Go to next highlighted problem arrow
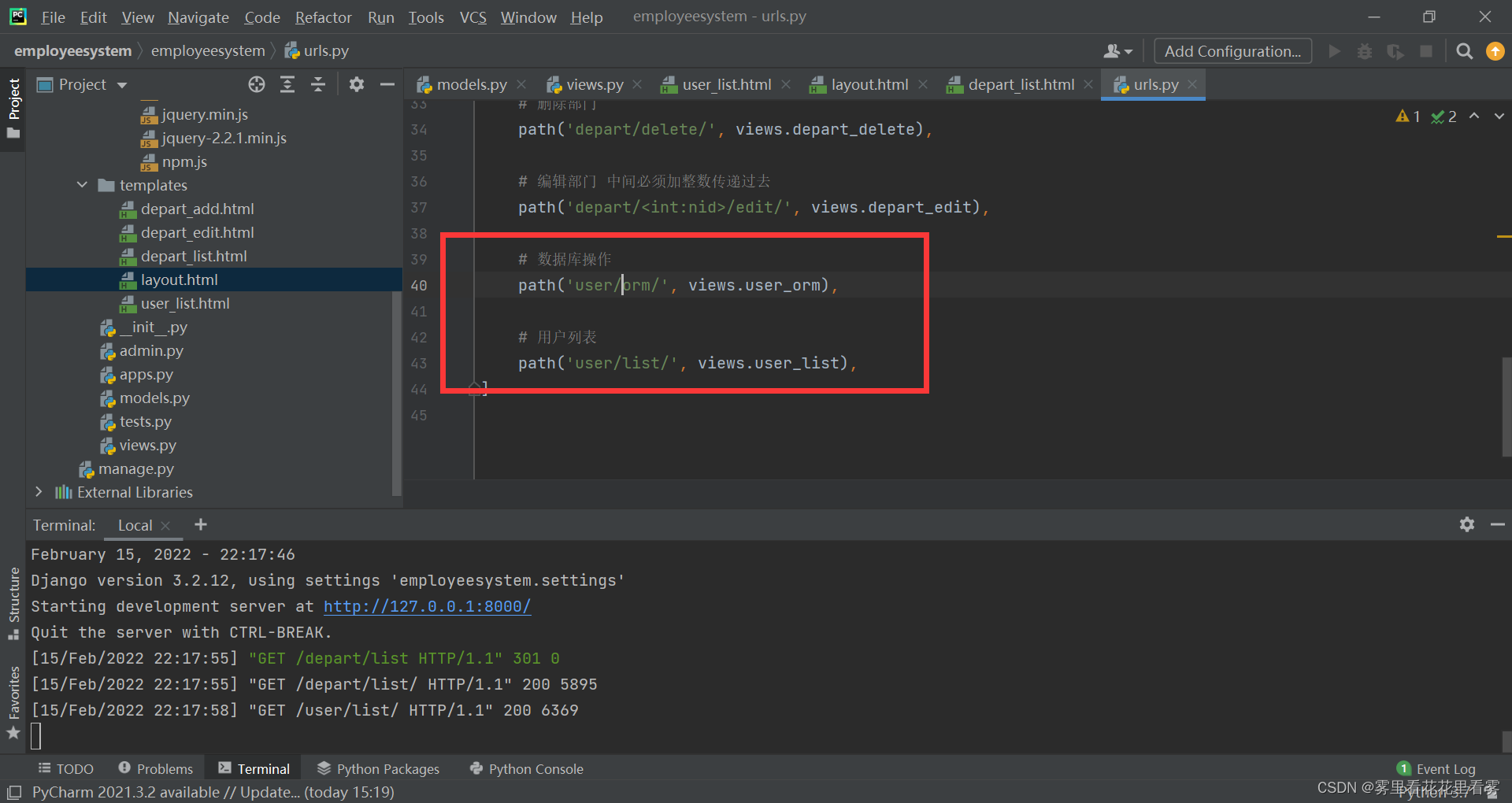The width and height of the screenshot is (1512, 803). [x=1499, y=116]
